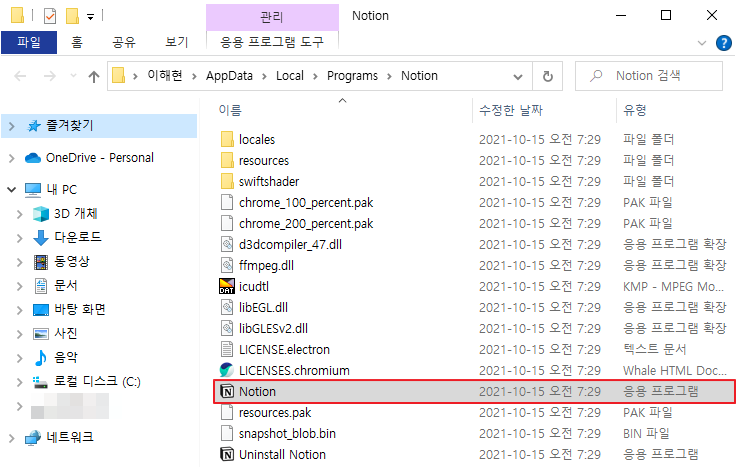Select the icudtl DAT file icon
Viewport: 736px width, 467px height.
(x=227, y=286)
